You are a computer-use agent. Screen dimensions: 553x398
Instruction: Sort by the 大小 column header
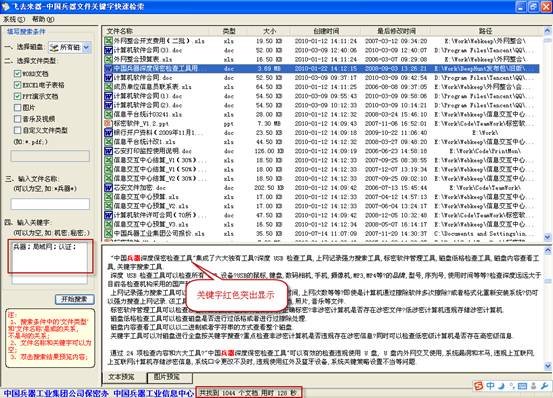[x=270, y=31]
